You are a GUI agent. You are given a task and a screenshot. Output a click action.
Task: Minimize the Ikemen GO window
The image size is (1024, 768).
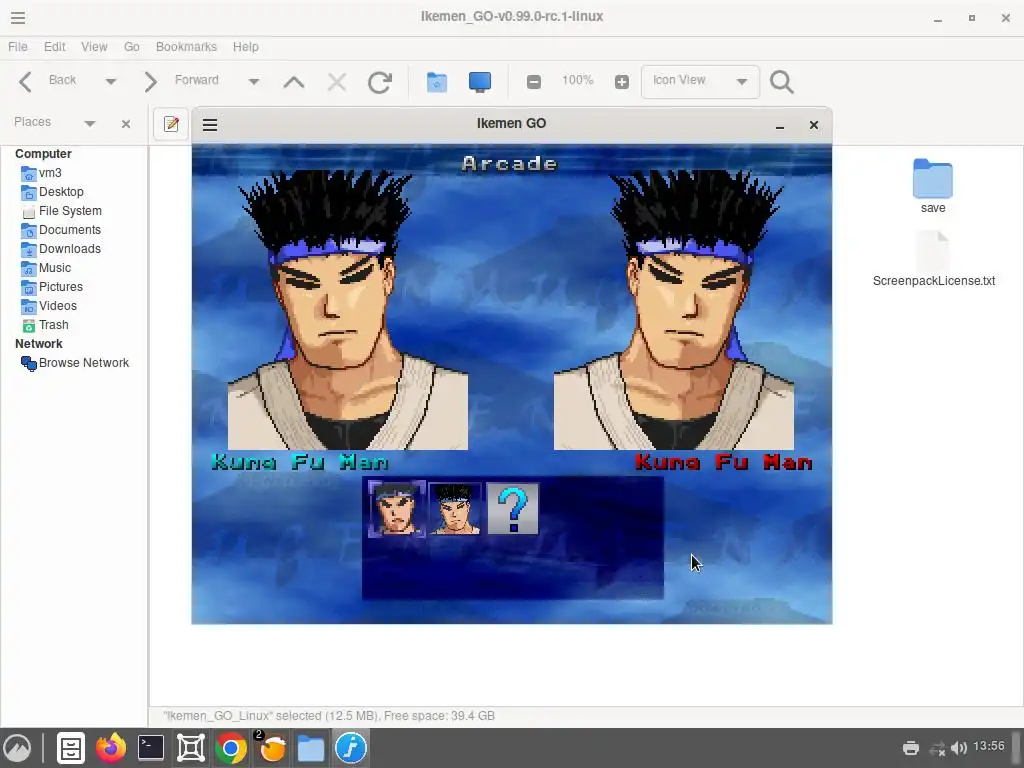pos(780,125)
